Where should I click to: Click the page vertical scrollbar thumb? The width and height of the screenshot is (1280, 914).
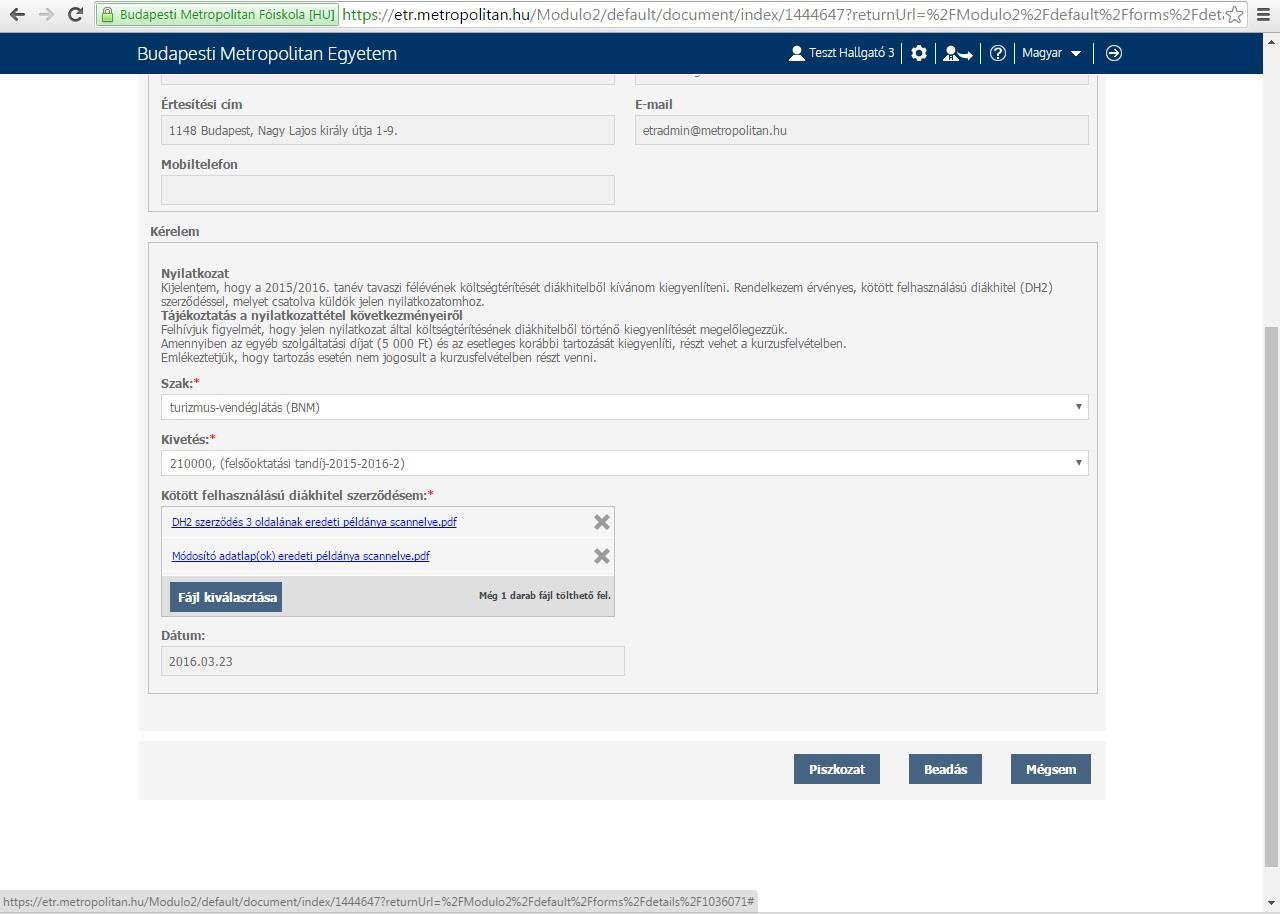click(x=1271, y=596)
